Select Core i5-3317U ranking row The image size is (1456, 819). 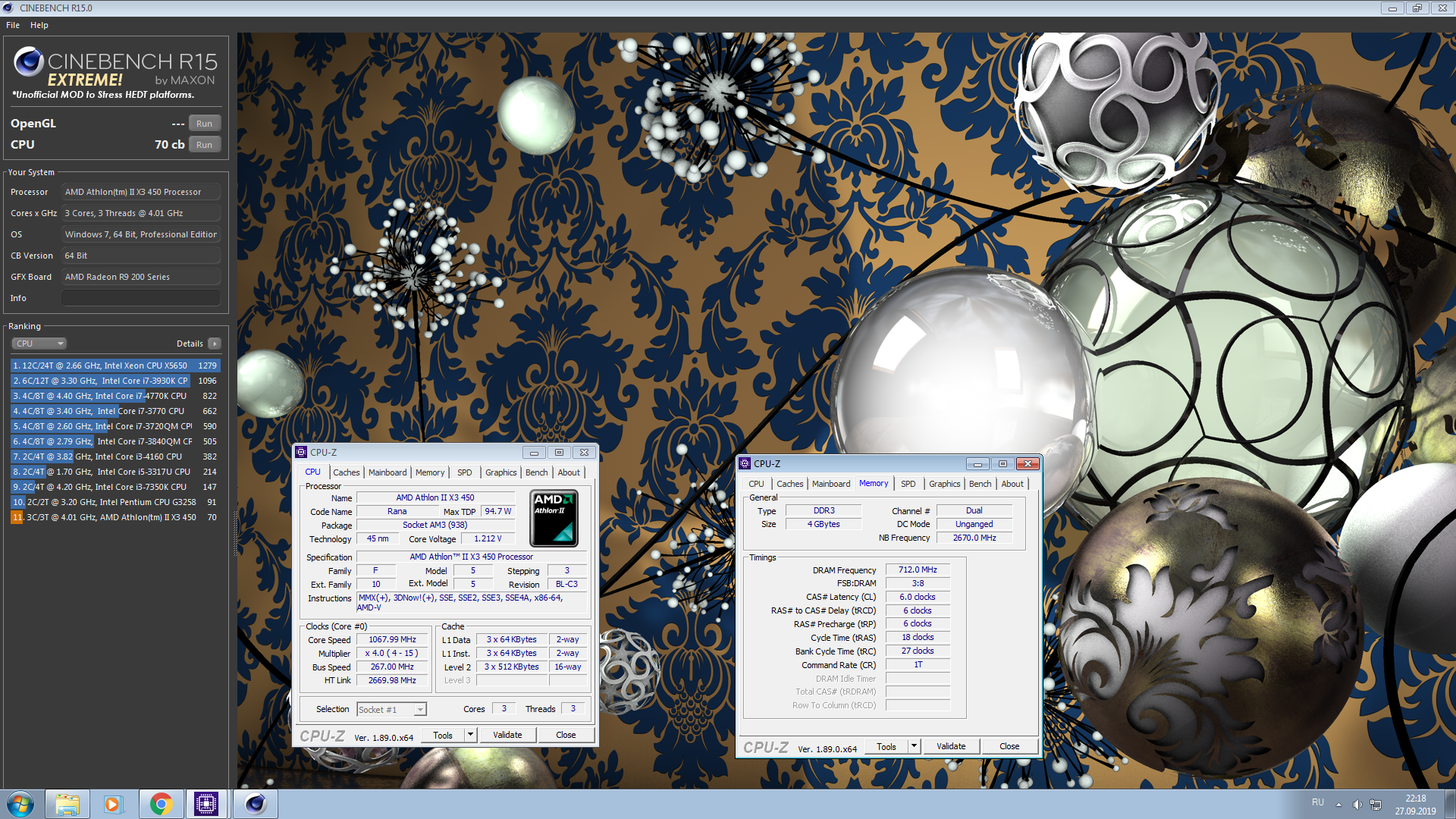click(x=115, y=472)
